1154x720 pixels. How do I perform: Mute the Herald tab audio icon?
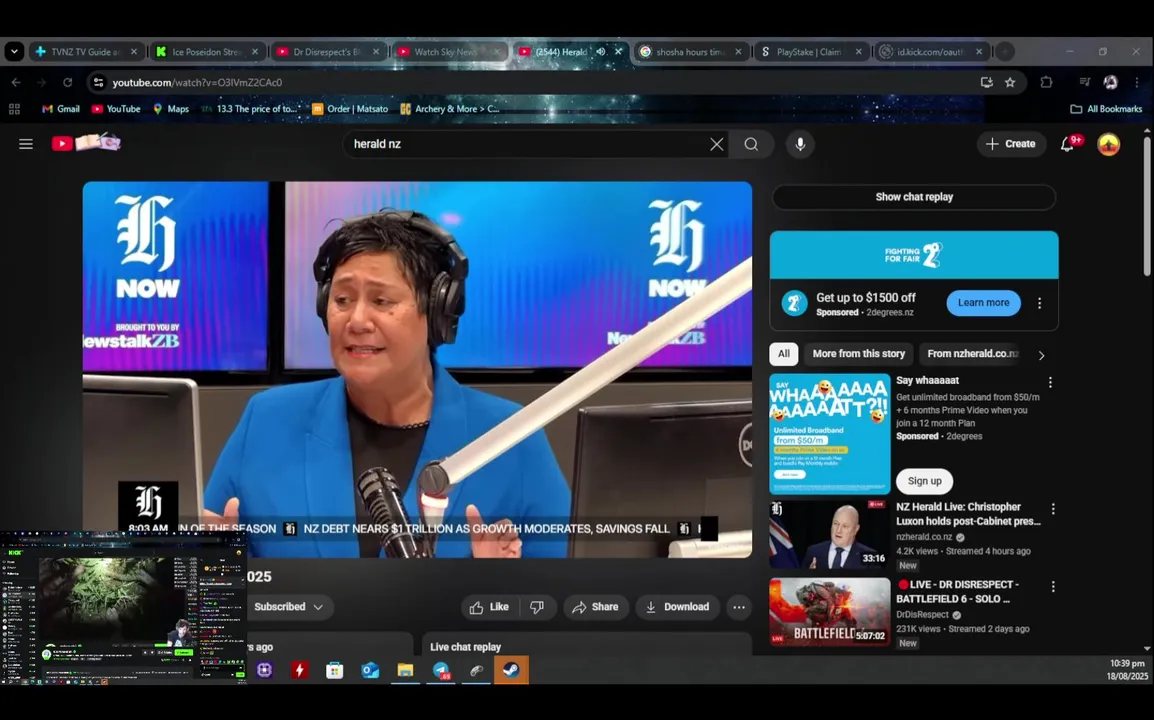tap(601, 52)
